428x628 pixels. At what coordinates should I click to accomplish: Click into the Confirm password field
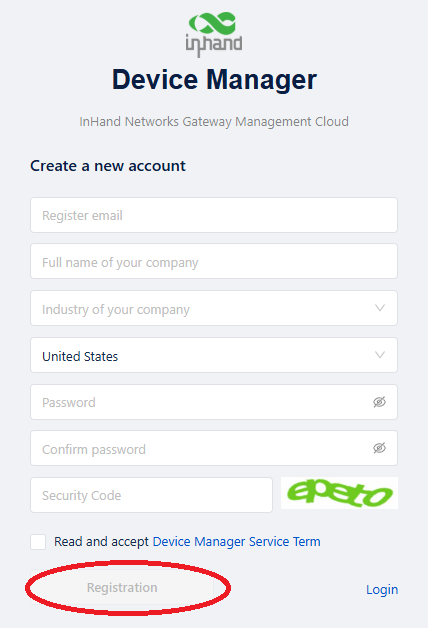[x=214, y=448]
